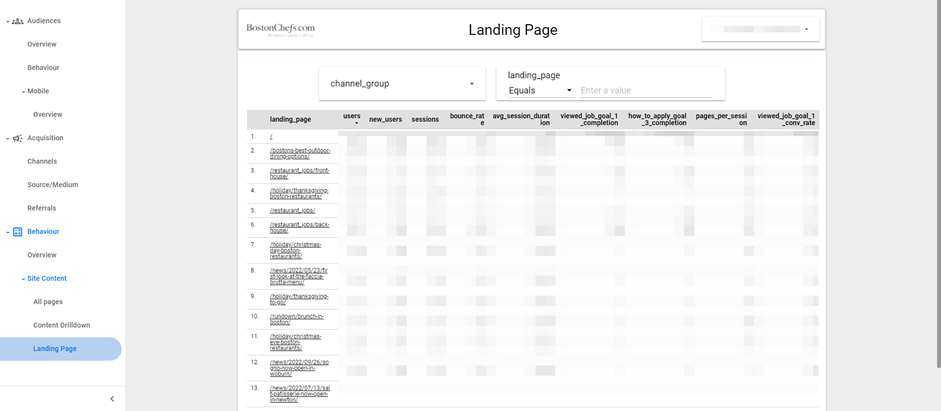Click the Audiences people icon
Screen dimensions: 941x411
click(17, 21)
